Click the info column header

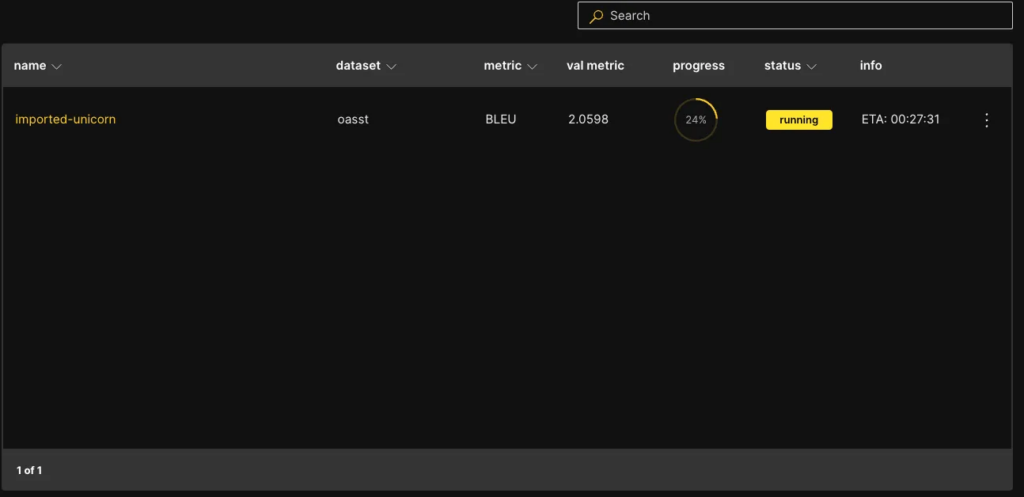click(x=870, y=66)
